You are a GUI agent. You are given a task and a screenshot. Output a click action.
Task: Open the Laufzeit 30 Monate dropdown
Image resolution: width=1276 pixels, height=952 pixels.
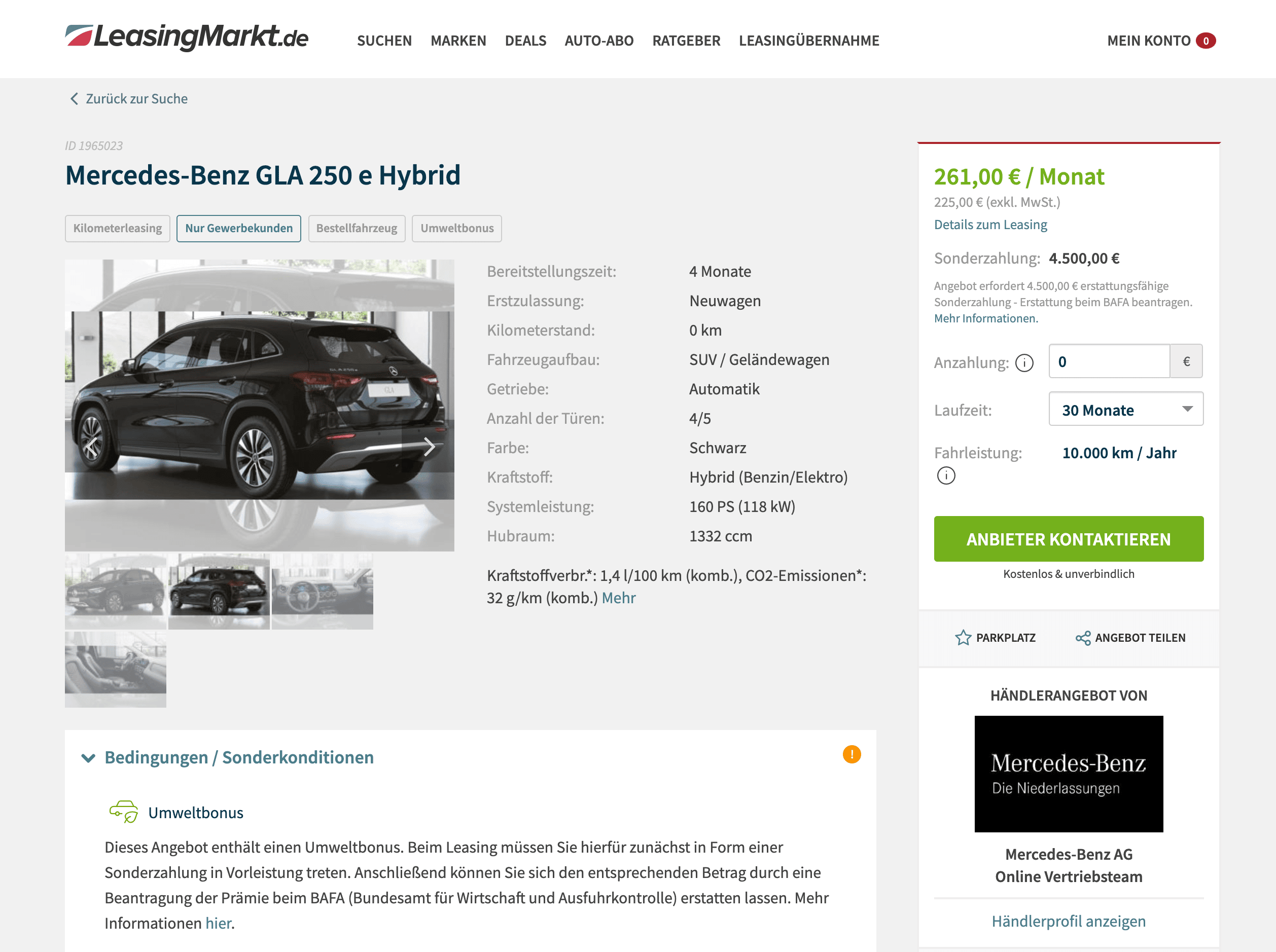(x=1125, y=409)
